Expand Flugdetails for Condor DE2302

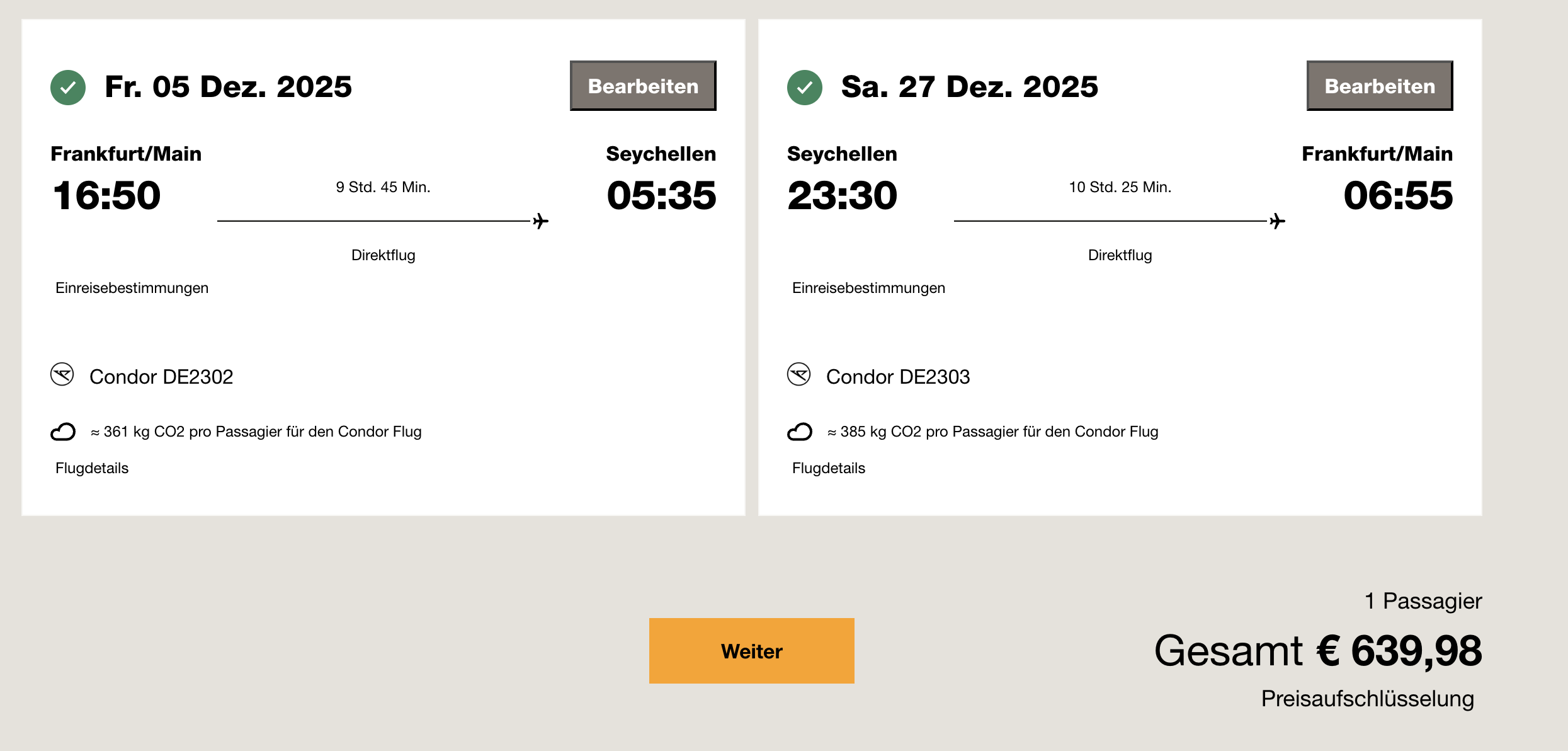[x=92, y=468]
